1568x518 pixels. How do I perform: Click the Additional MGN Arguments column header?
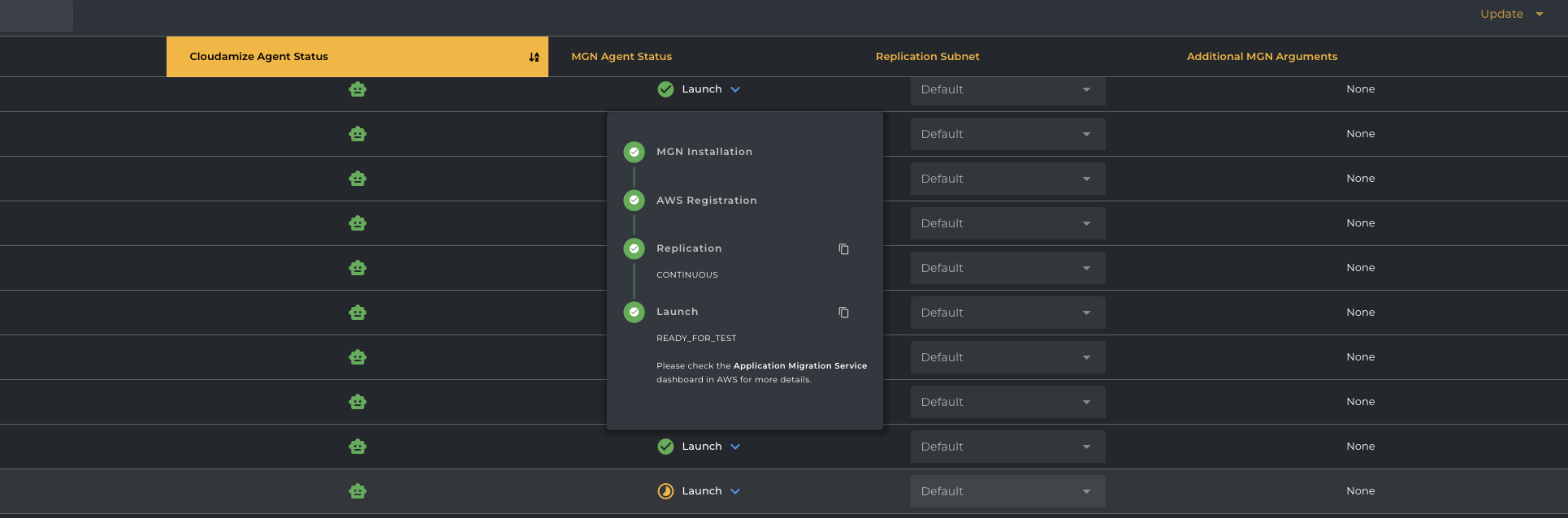1261,57
